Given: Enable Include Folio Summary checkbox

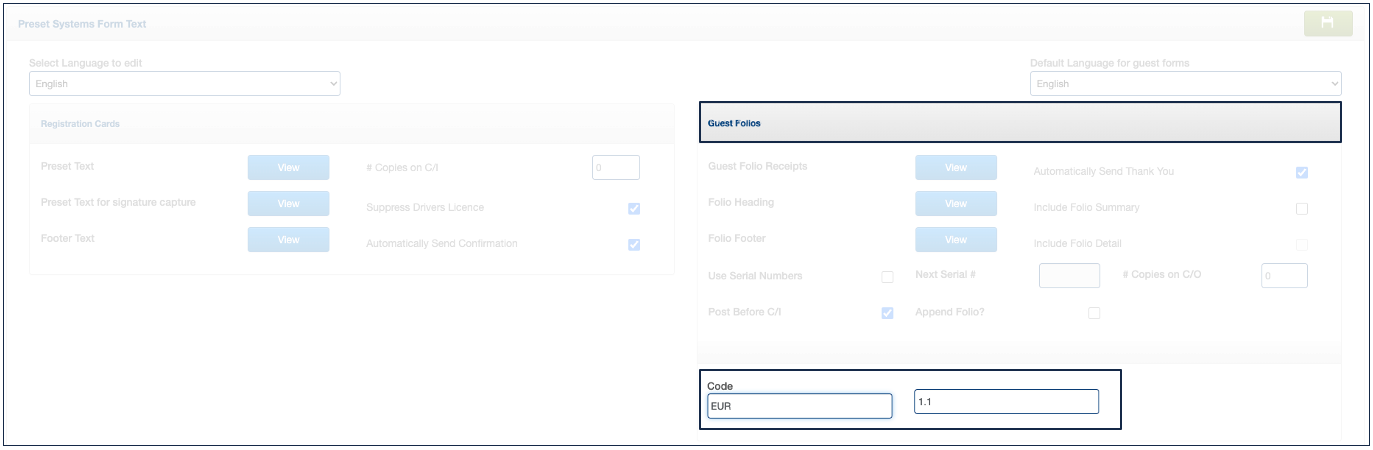Looking at the screenshot, I should [x=1301, y=209].
